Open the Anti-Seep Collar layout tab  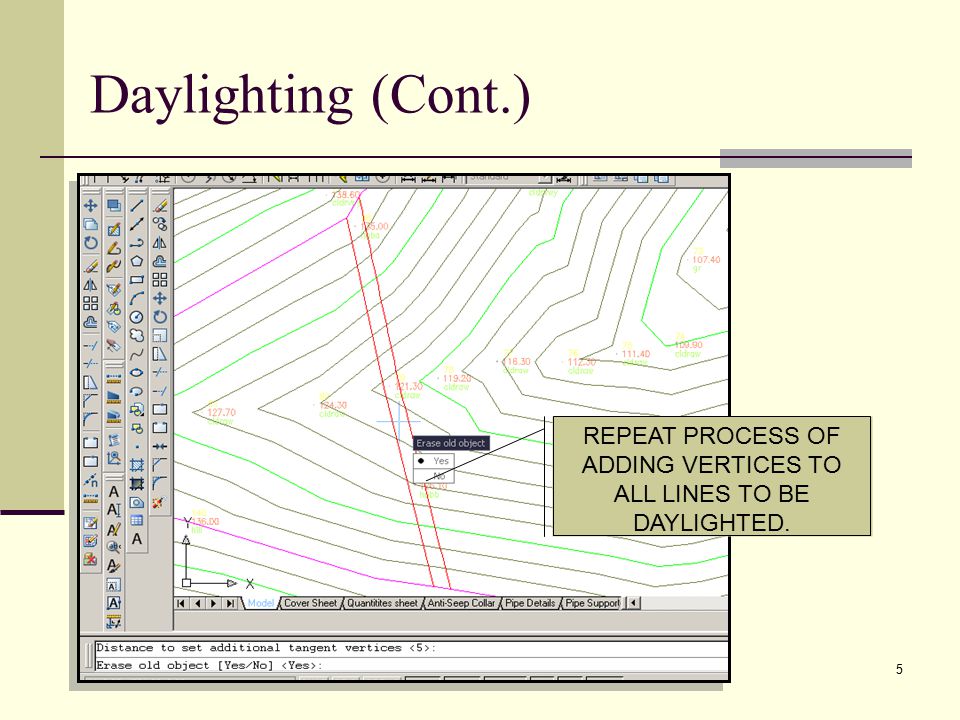pyautogui.click(x=461, y=603)
